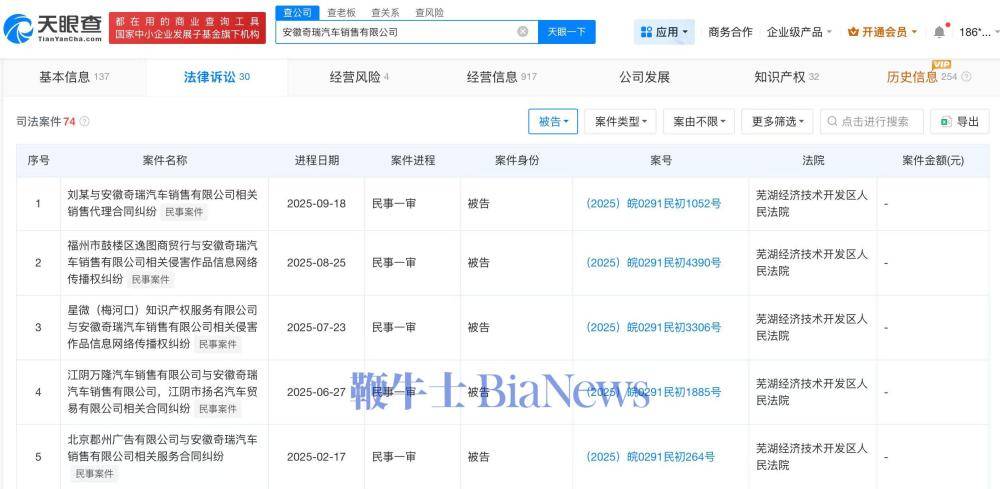Image resolution: width=1000 pixels, height=489 pixels.
Task: Select the 查老板 search tab
Action: click(x=341, y=12)
